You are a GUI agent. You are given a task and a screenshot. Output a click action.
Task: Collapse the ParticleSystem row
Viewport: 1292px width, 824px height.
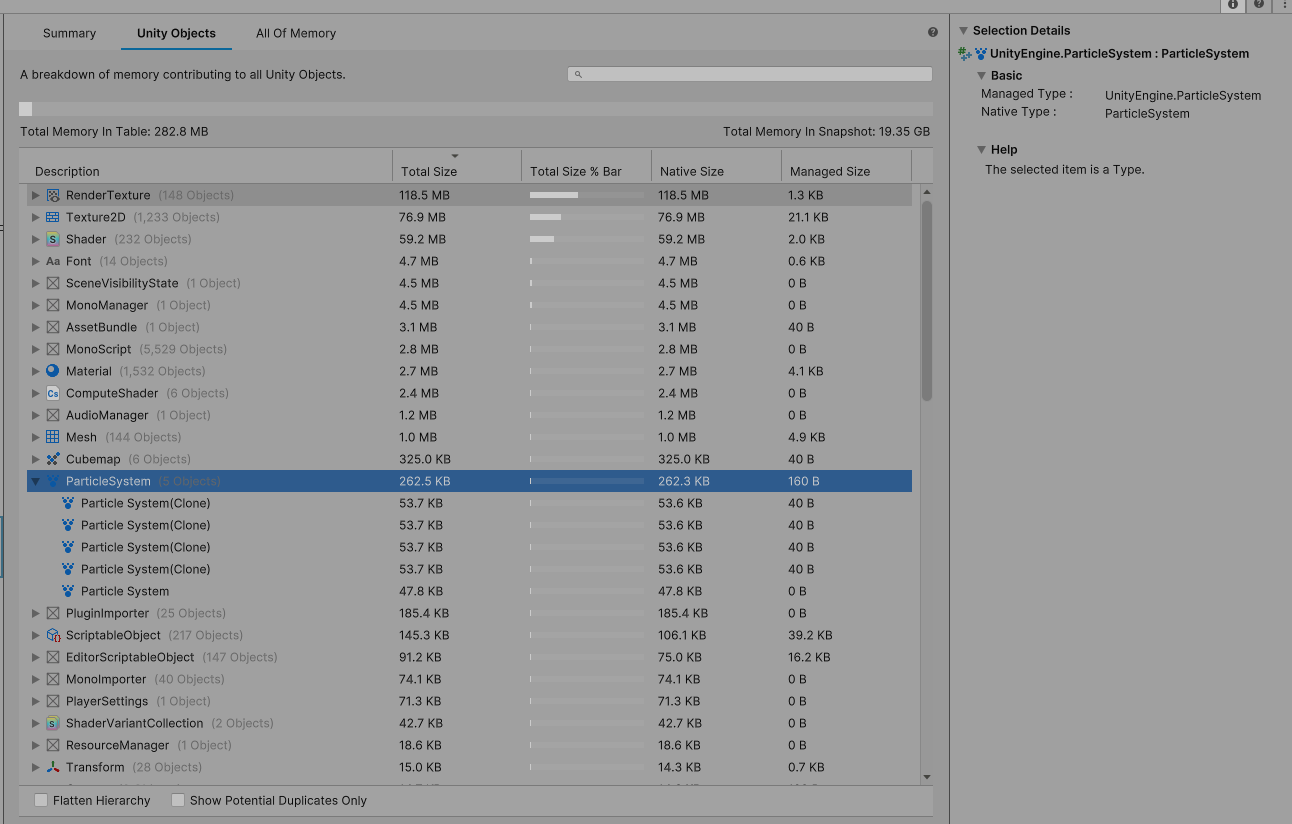point(36,481)
